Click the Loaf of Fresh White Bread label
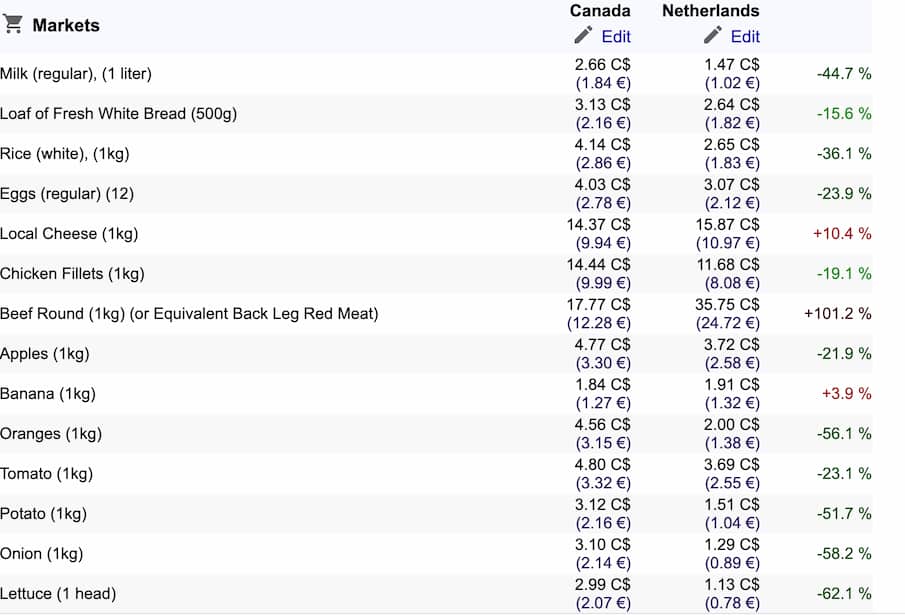 click(x=118, y=114)
